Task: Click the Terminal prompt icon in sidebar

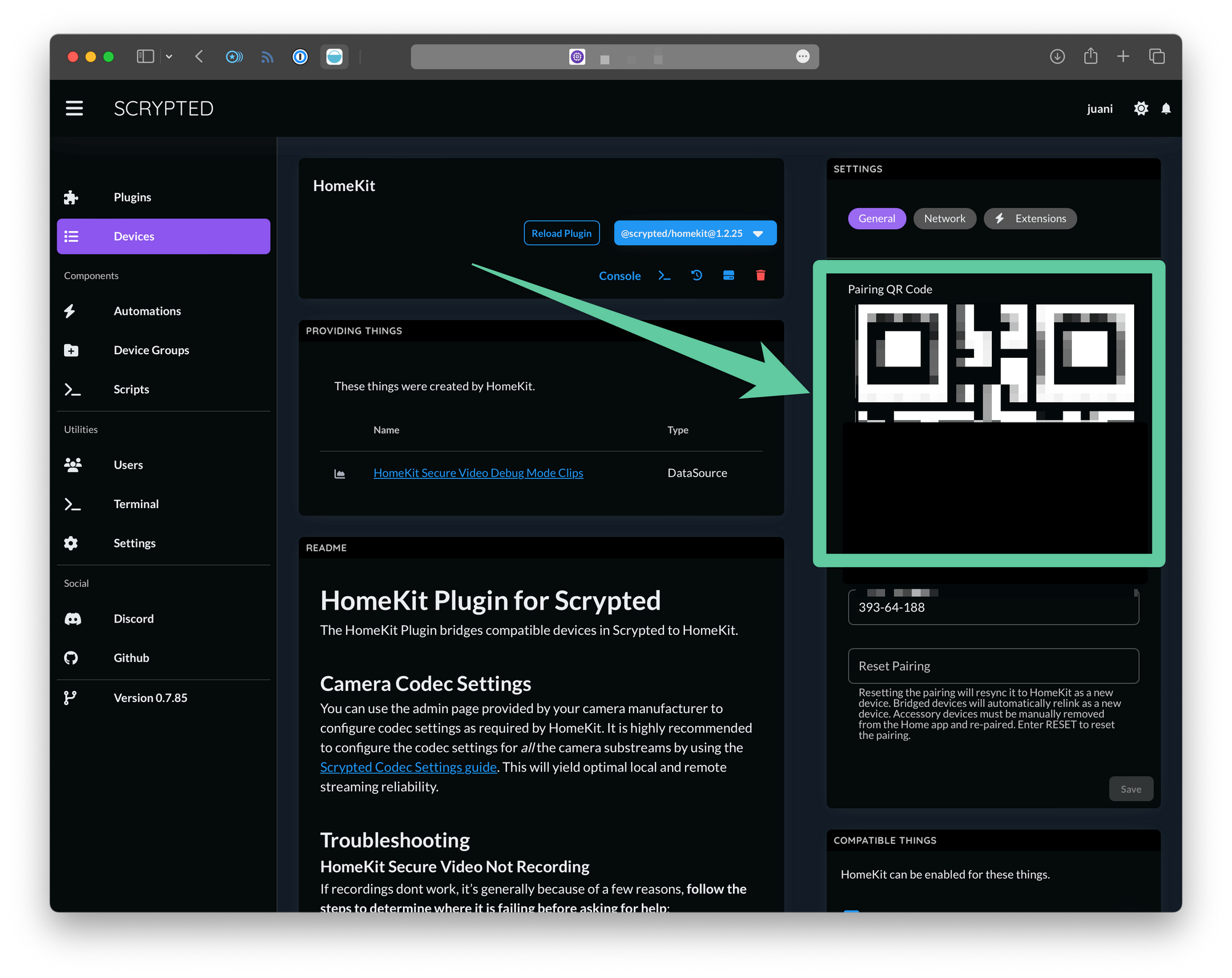Action: 73,504
